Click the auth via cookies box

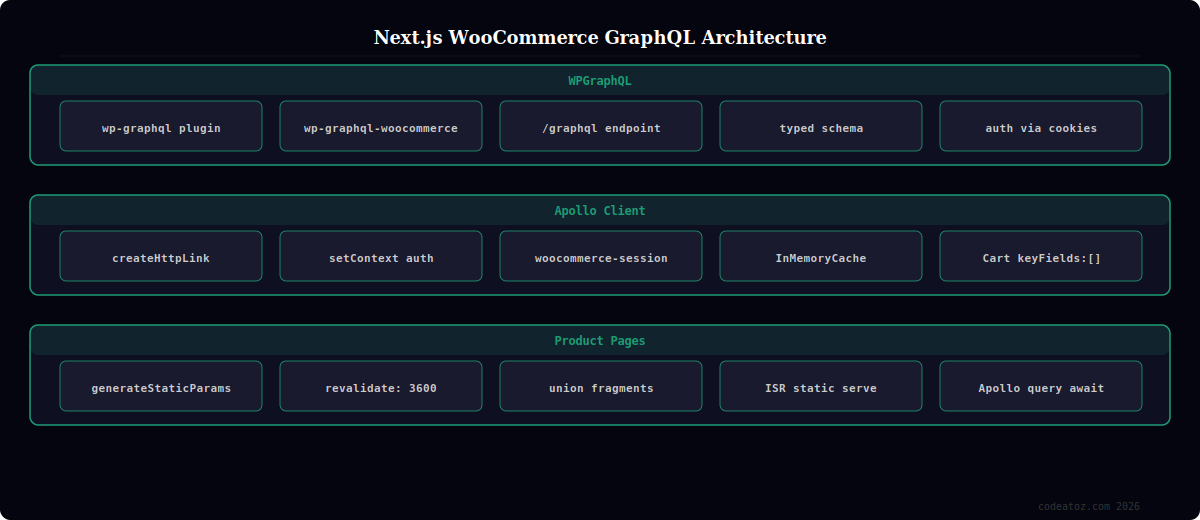point(1041,126)
